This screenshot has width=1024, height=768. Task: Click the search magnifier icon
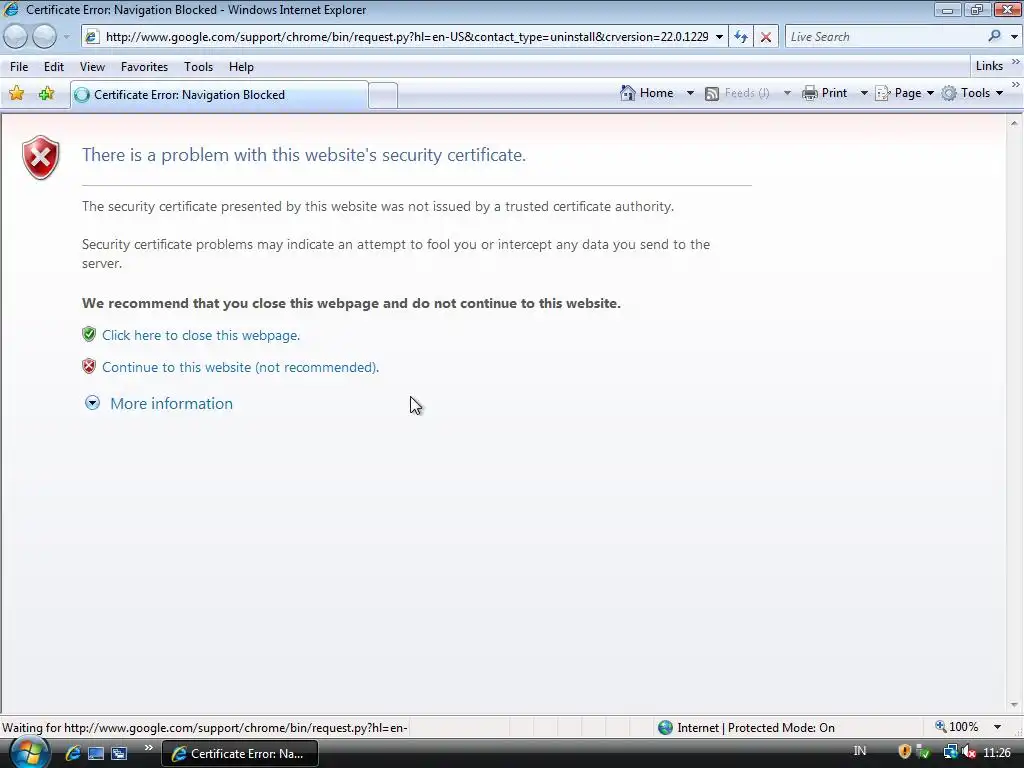coord(995,36)
